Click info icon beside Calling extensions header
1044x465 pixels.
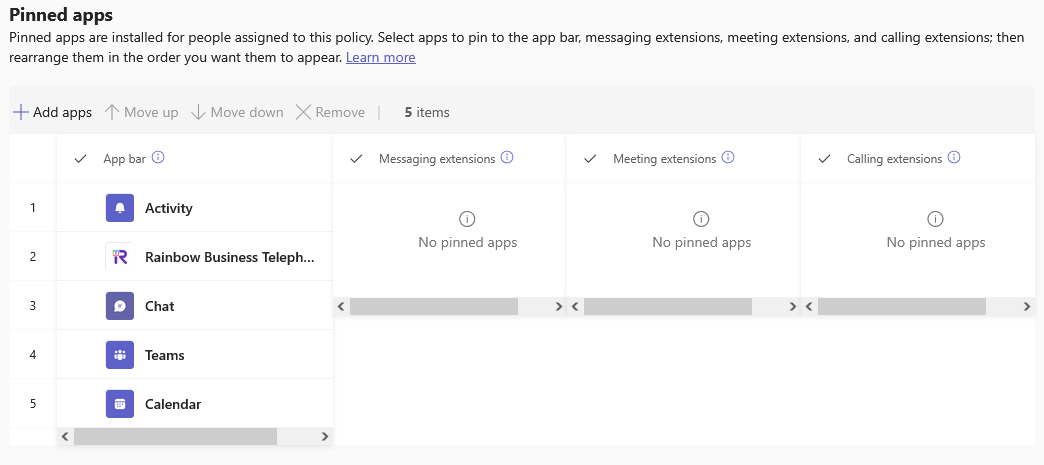(x=954, y=158)
